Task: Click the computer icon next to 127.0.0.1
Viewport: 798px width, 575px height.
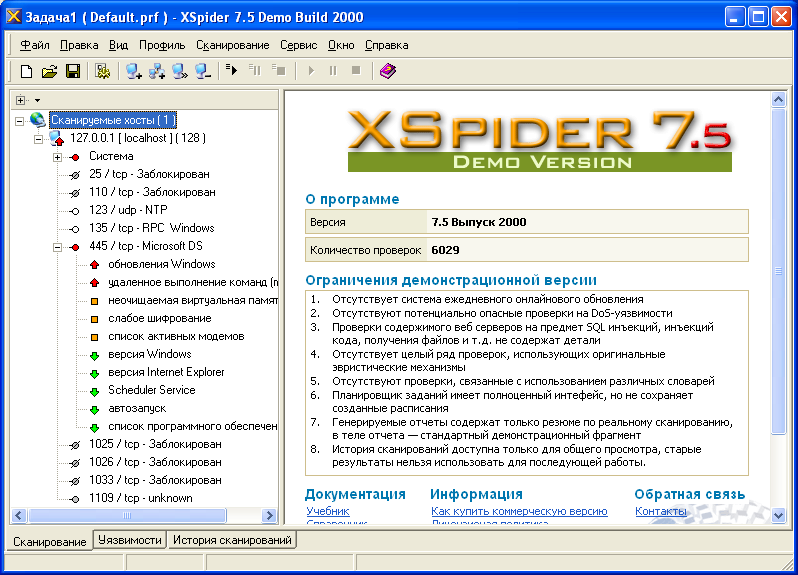Action: (x=56, y=138)
